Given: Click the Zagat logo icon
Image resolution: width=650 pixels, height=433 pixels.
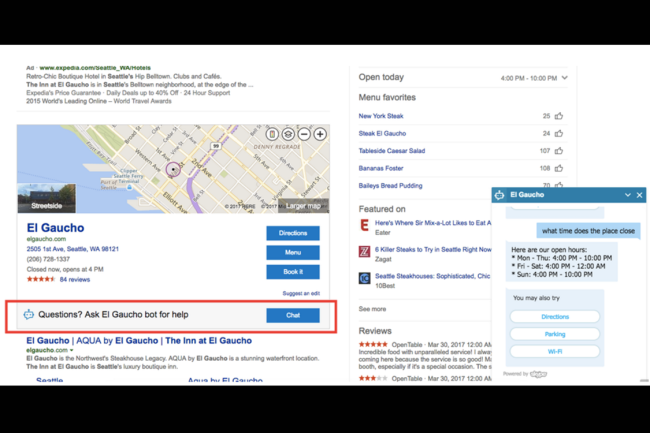Looking at the screenshot, I should pos(364,252).
